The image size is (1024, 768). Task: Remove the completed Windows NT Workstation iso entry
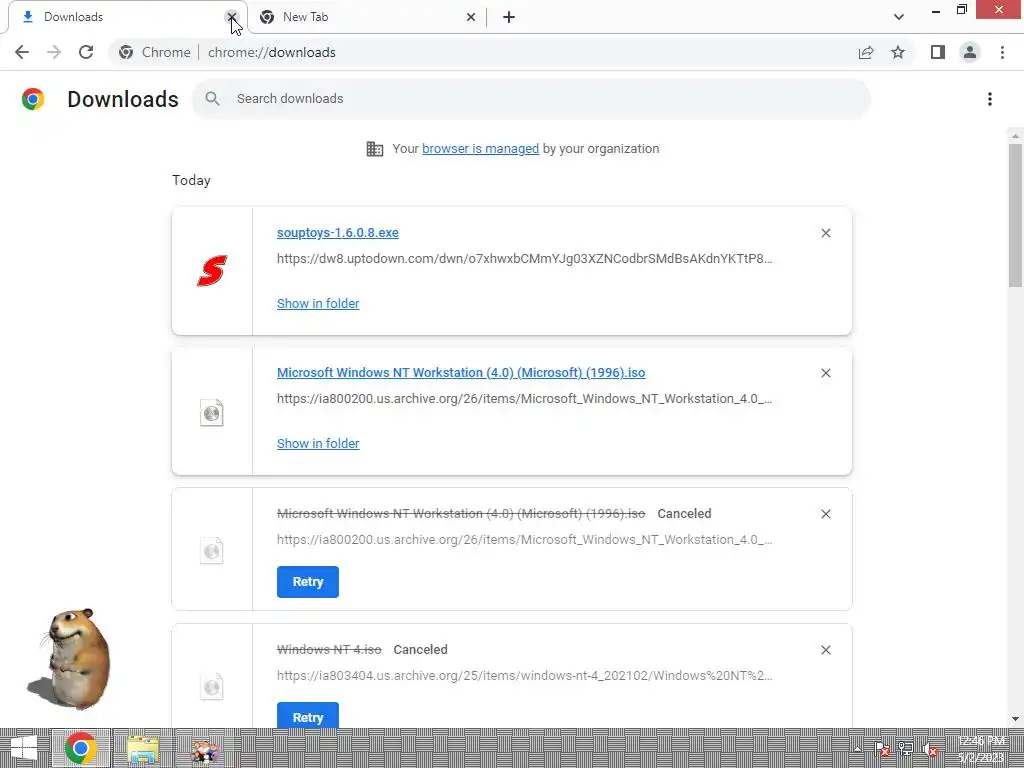pyautogui.click(x=825, y=373)
